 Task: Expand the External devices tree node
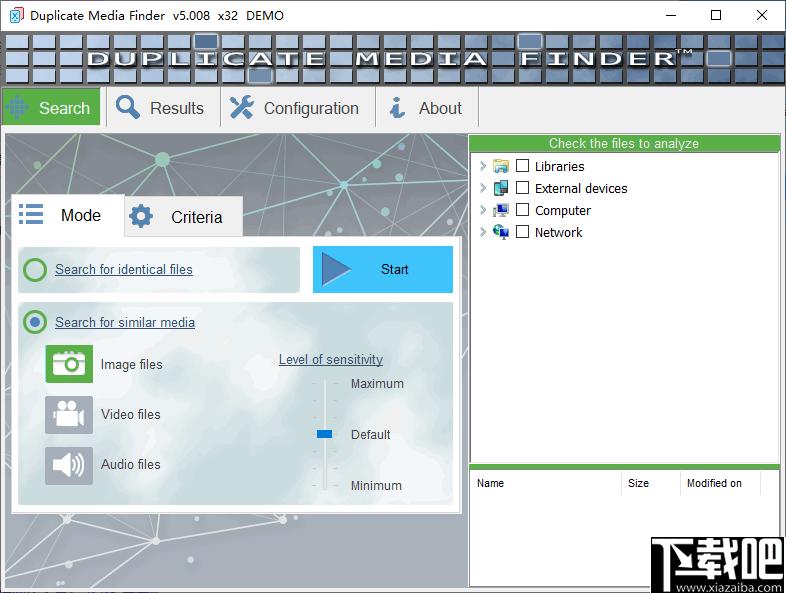click(483, 188)
